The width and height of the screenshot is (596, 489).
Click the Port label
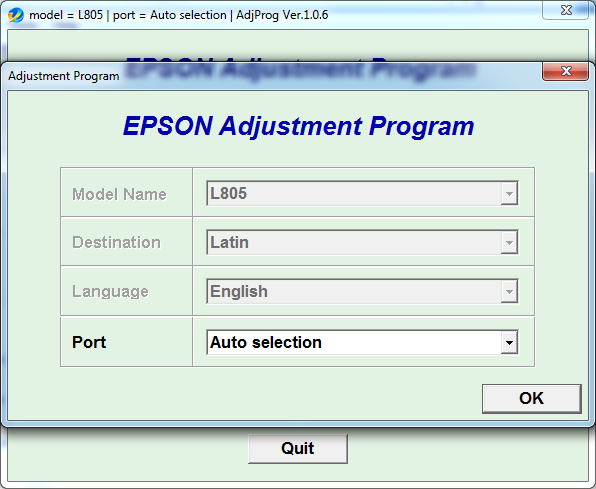click(x=89, y=342)
